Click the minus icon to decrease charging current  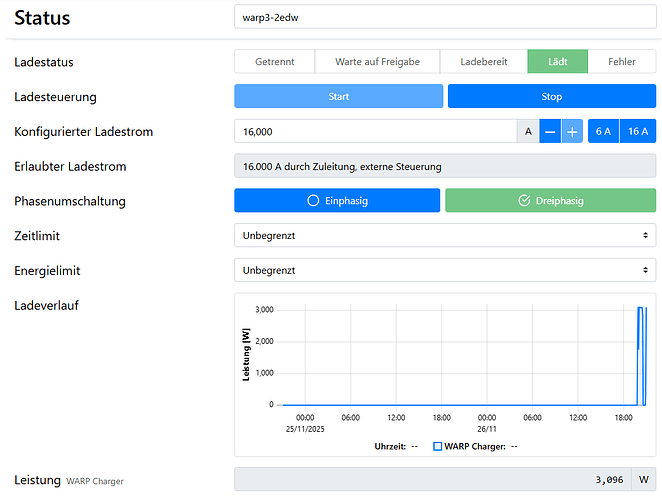(x=550, y=132)
